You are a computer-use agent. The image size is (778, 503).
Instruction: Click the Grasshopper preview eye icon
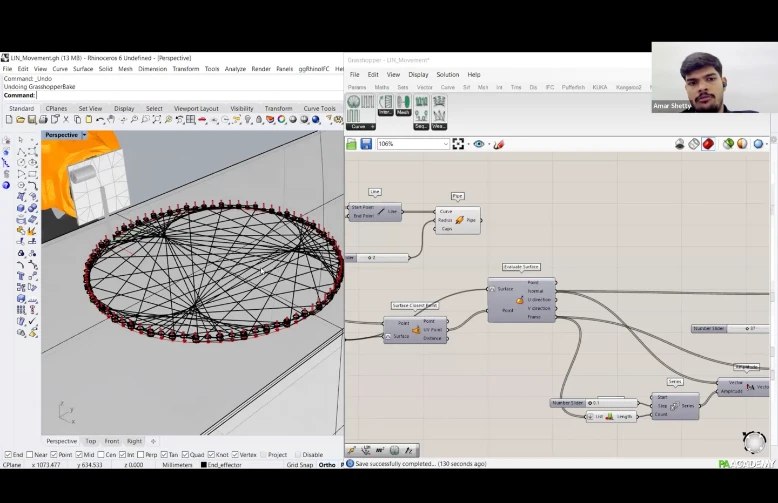click(x=479, y=144)
